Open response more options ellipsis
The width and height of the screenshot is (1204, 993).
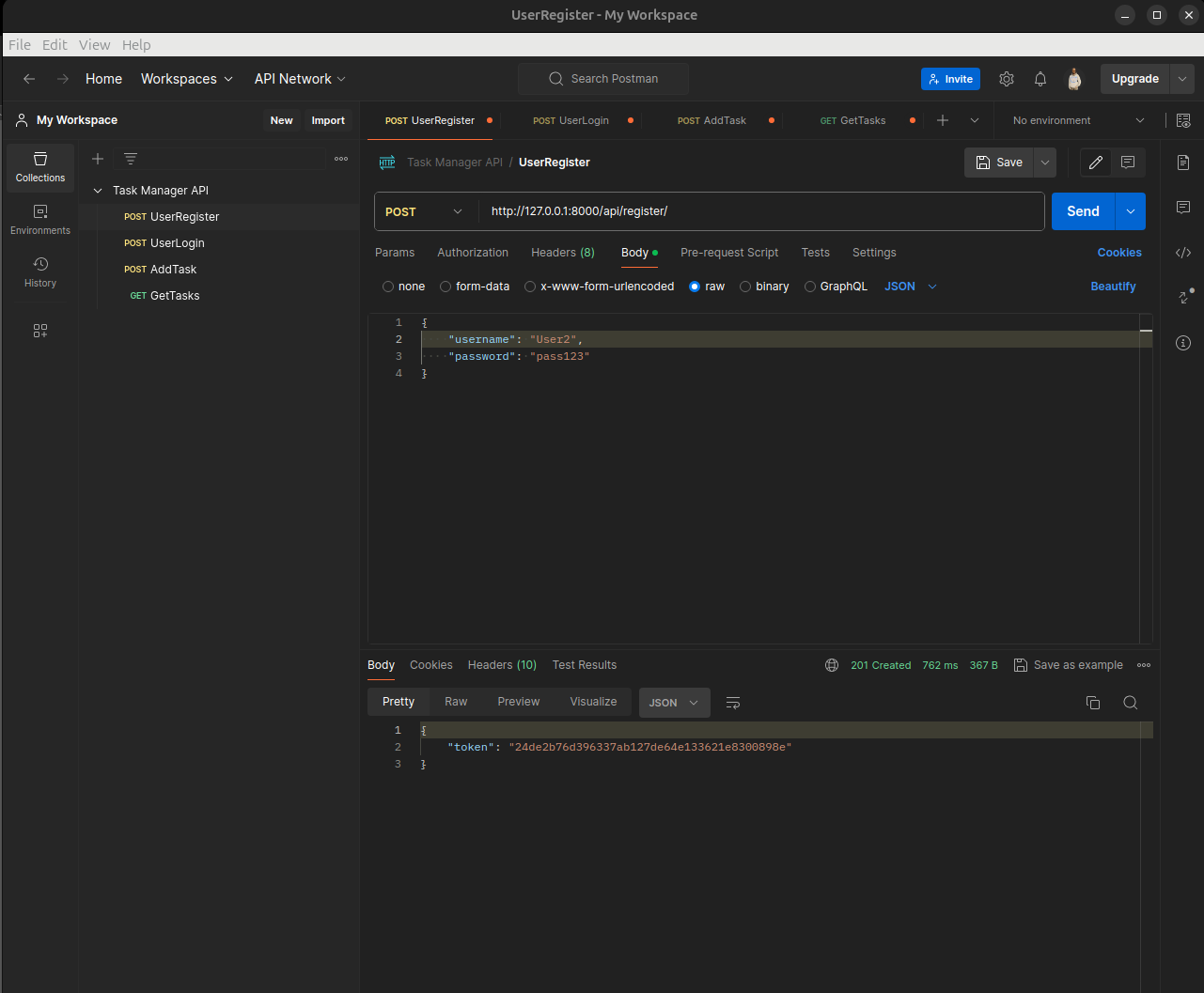coord(1144,665)
